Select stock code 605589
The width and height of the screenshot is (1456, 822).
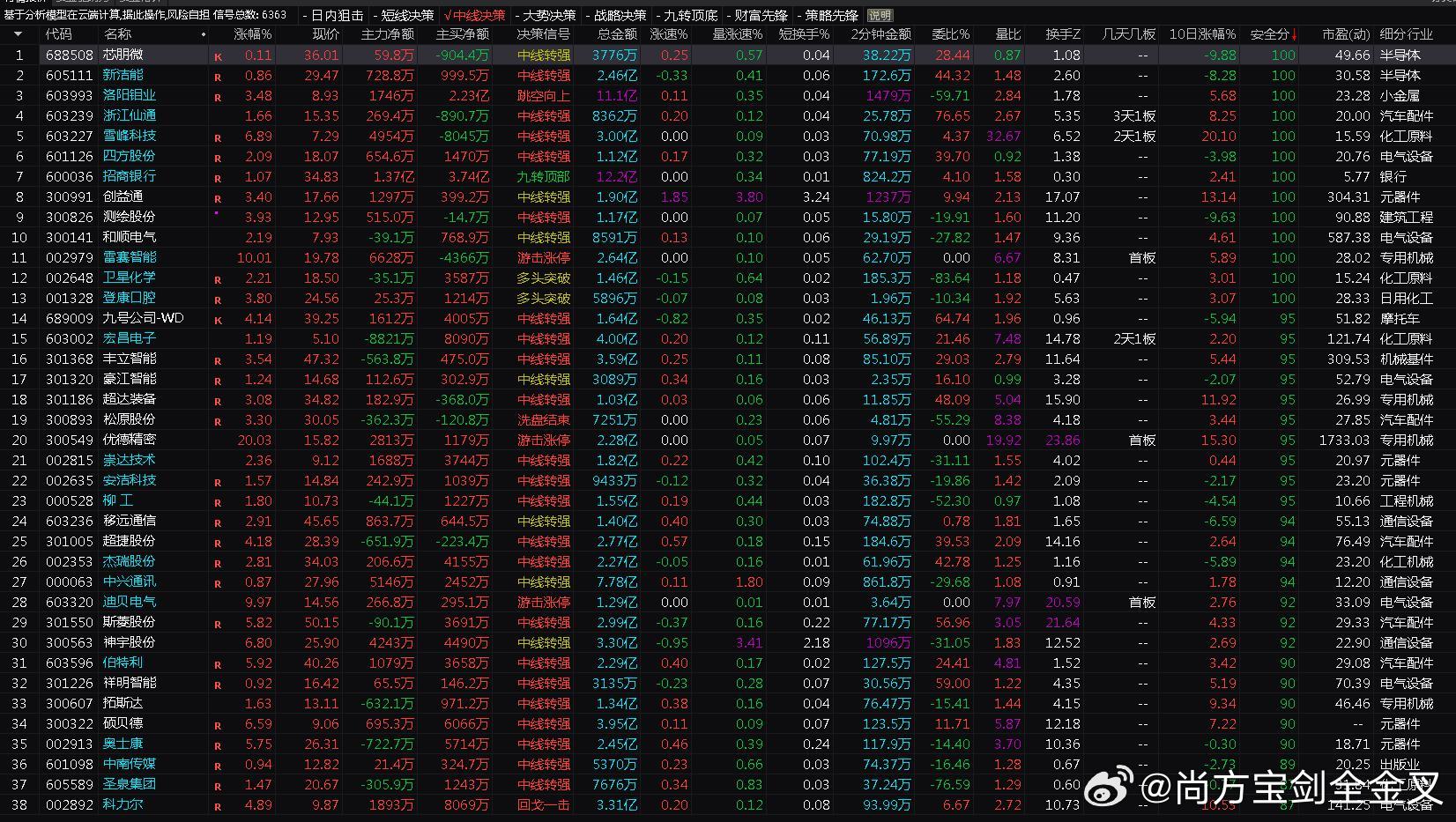[x=70, y=784]
